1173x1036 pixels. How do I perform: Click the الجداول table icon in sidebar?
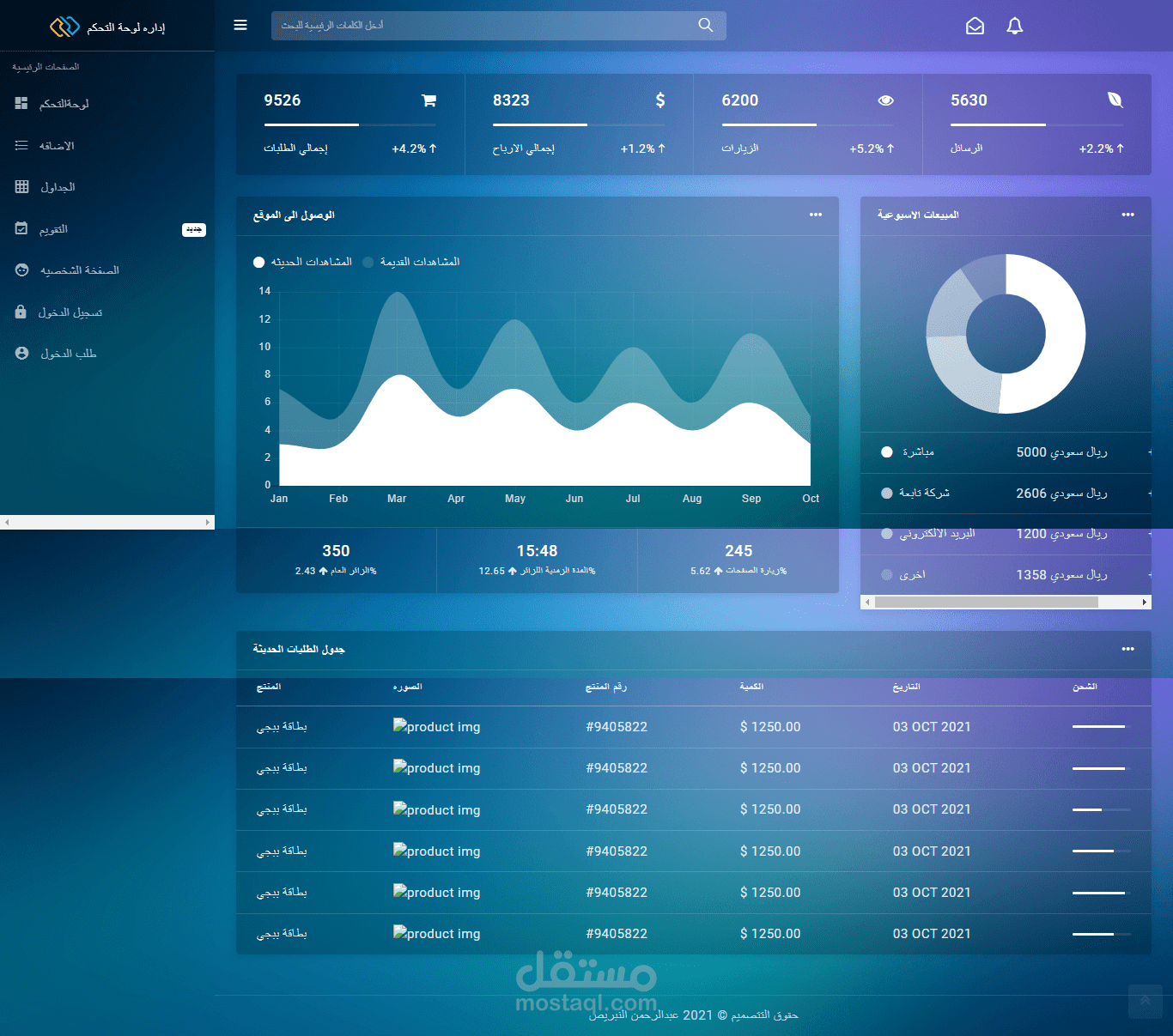(x=21, y=187)
